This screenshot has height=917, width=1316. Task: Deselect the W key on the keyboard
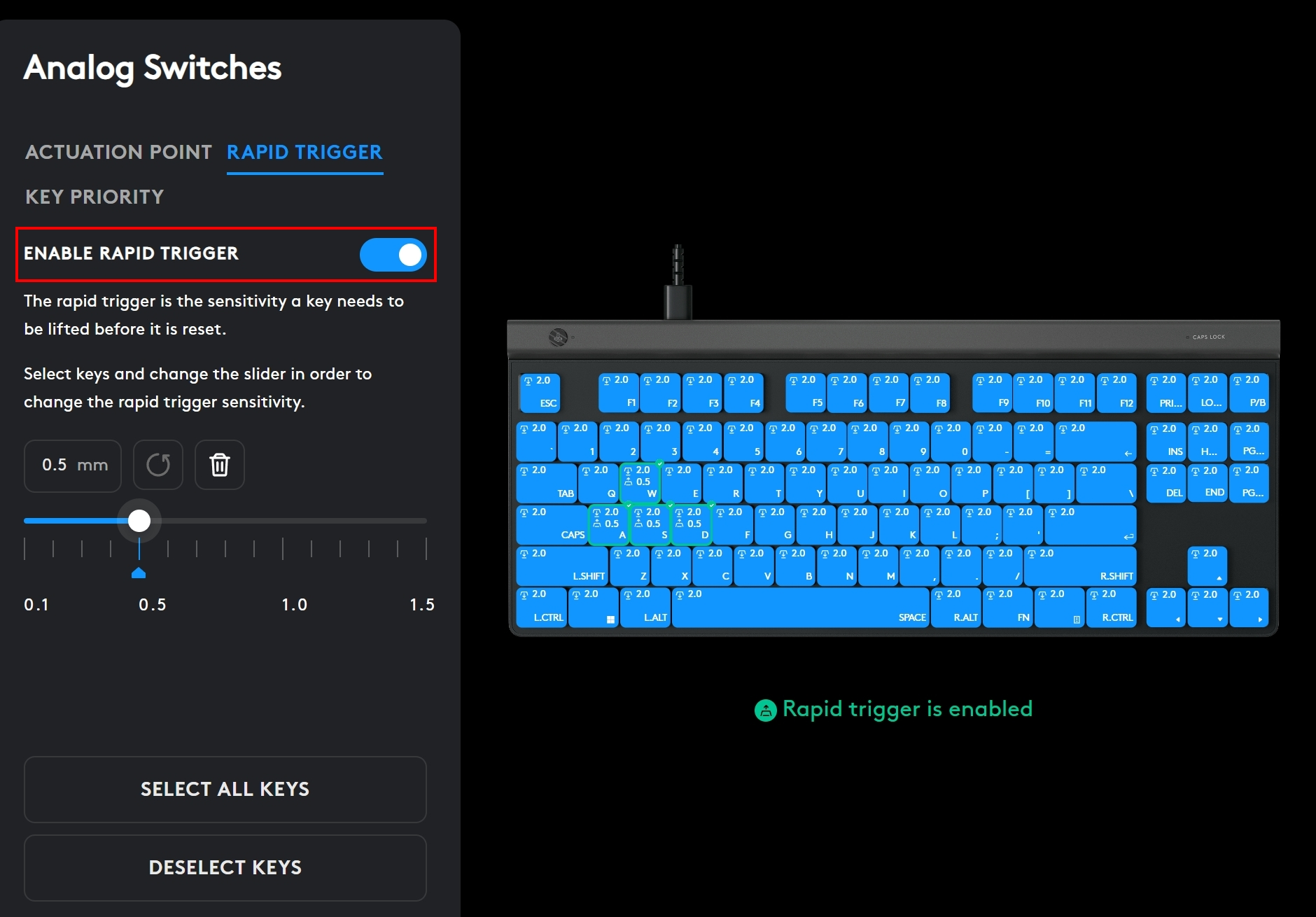click(640, 482)
